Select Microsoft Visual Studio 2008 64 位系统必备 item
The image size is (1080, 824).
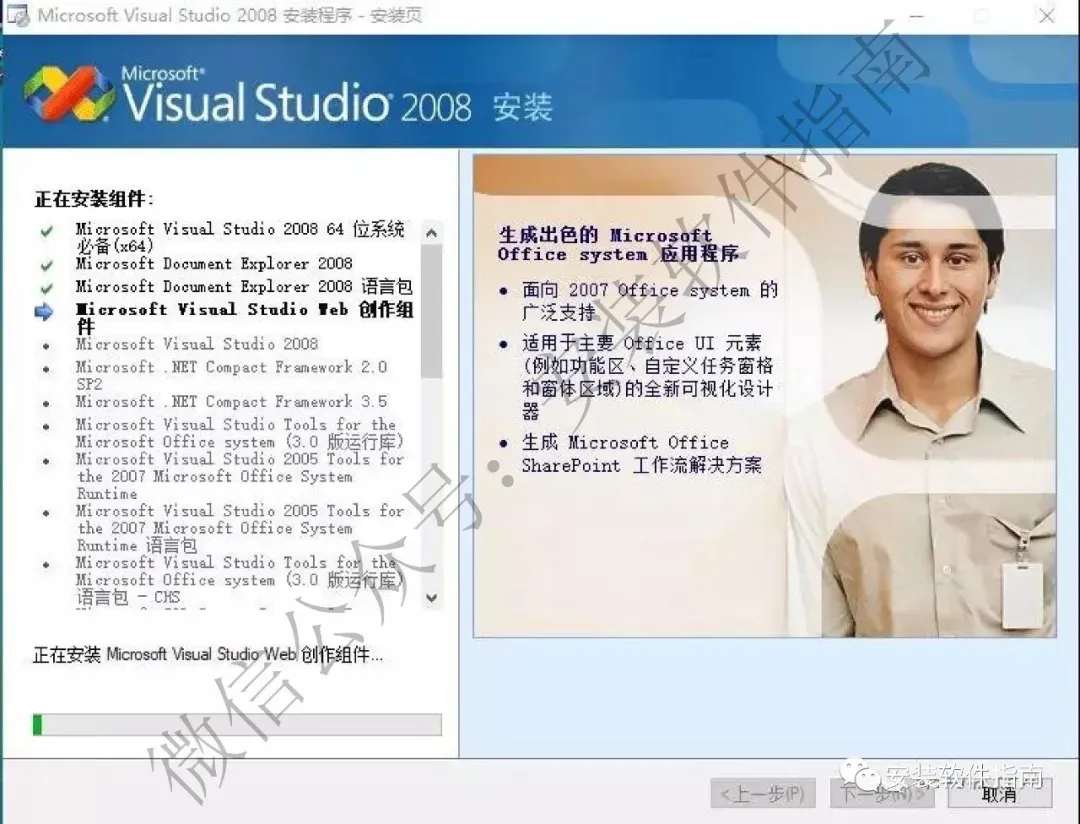(240, 237)
